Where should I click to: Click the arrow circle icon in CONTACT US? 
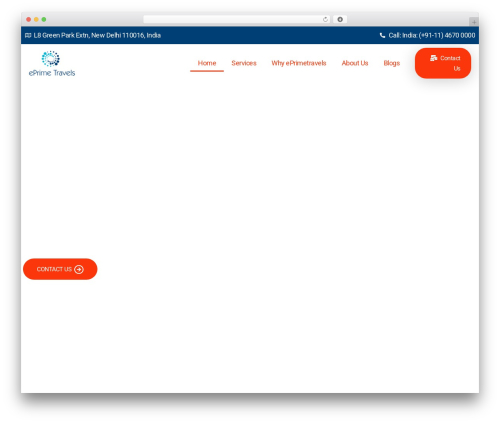[79, 269]
